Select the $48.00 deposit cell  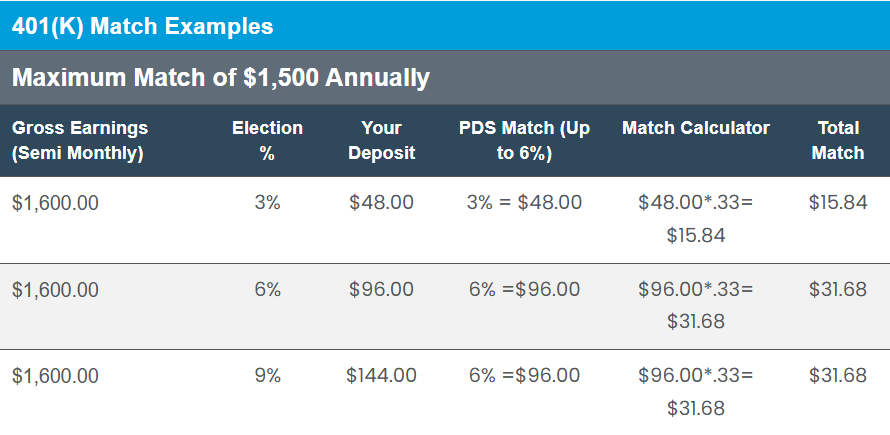[381, 203]
